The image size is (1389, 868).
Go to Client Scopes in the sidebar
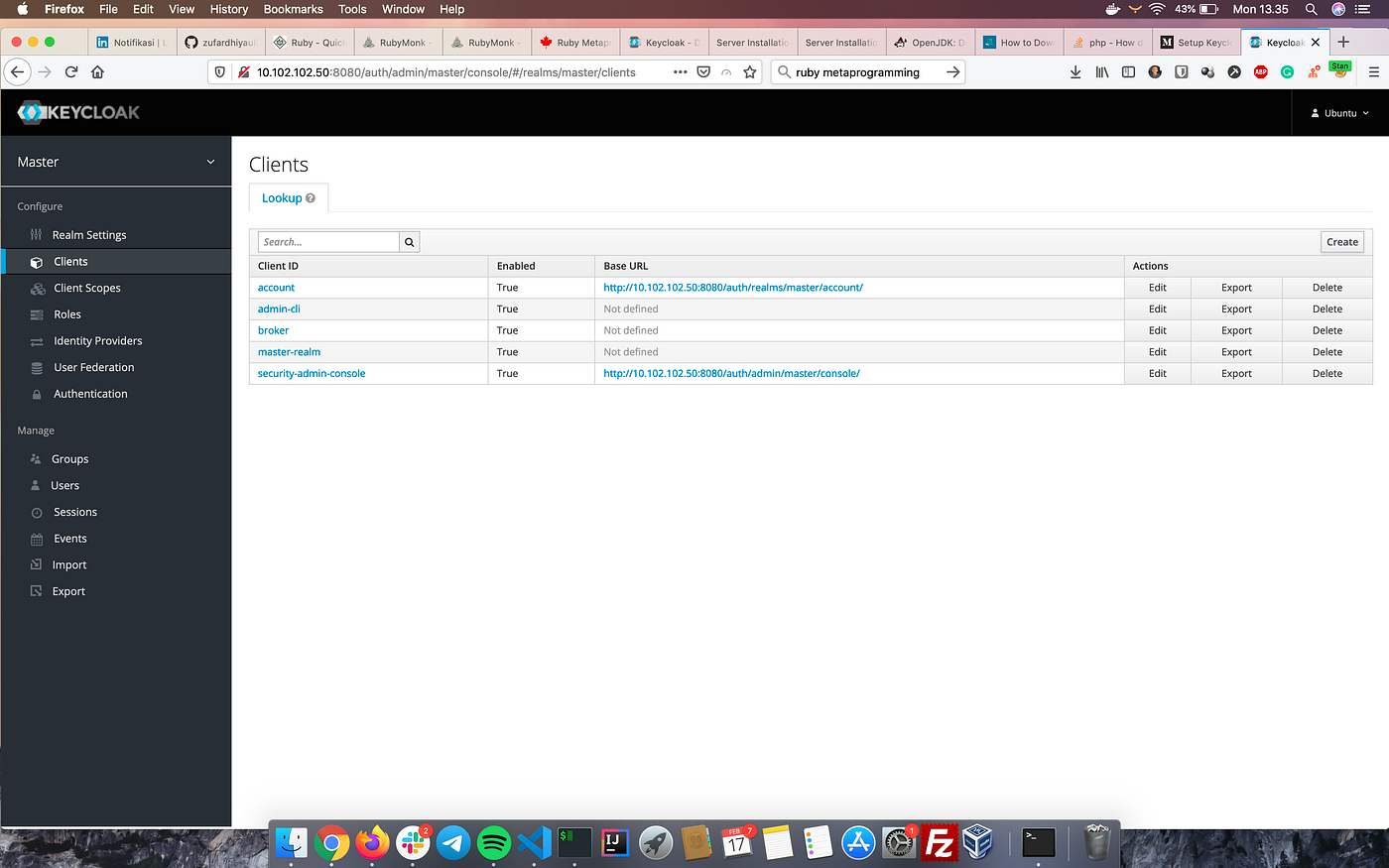point(87,288)
